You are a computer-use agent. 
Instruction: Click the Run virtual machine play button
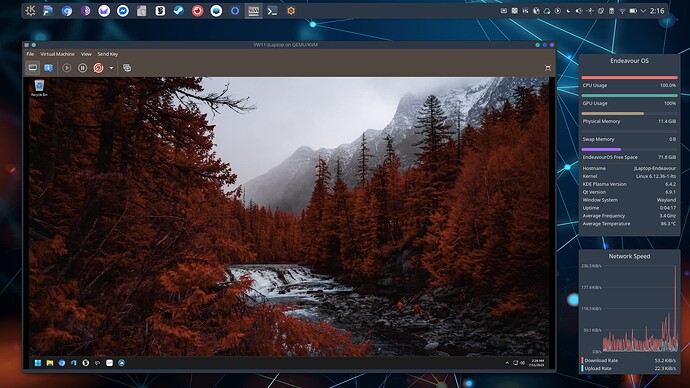coord(66,68)
